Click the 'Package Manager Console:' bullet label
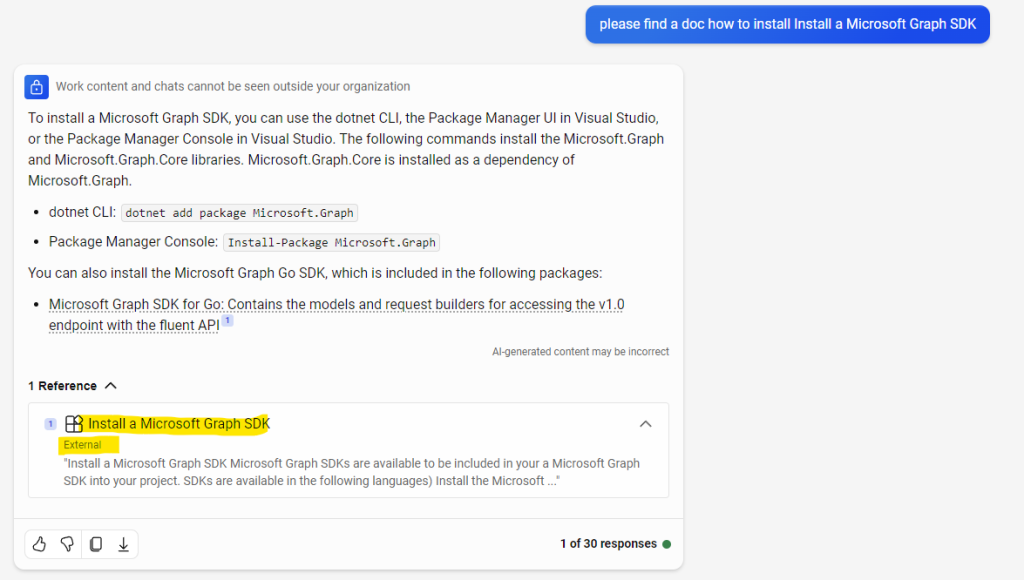The width and height of the screenshot is (1024, 580). [x=133, y=242]
